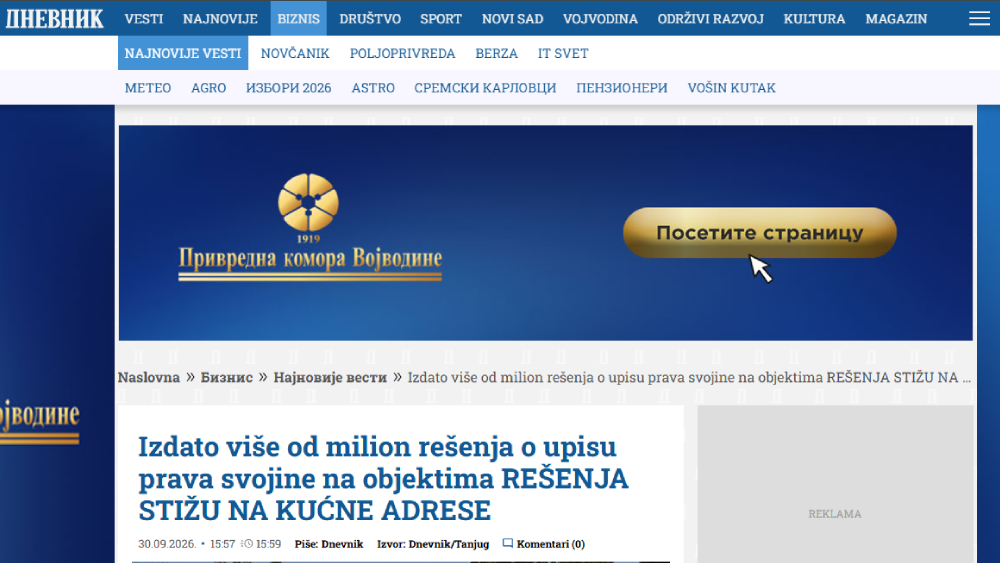The image size is (1000, 563).
Task: Open Komentari (0) link
Action: (550, 544)
